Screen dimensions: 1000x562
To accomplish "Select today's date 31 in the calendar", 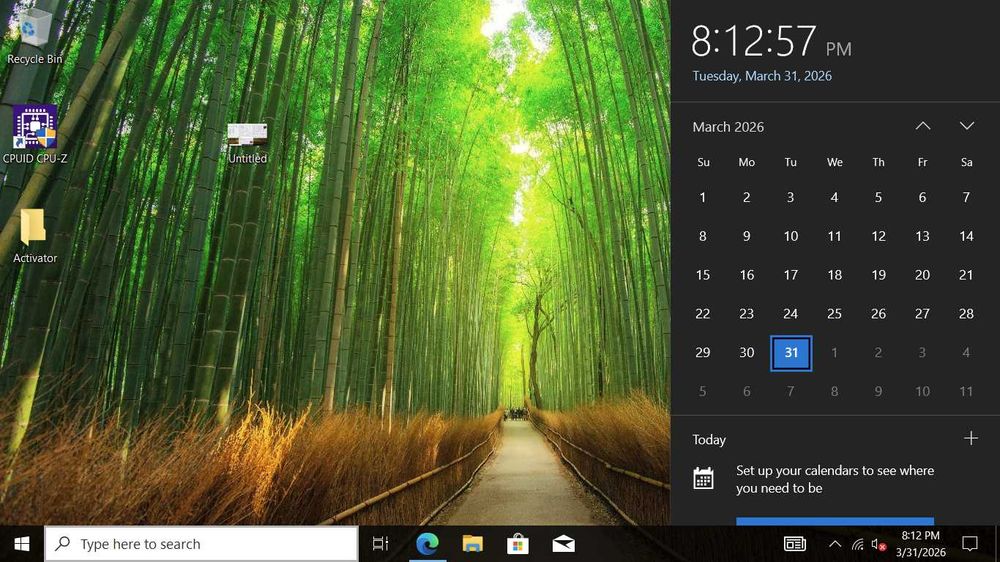I will point(791,353).
